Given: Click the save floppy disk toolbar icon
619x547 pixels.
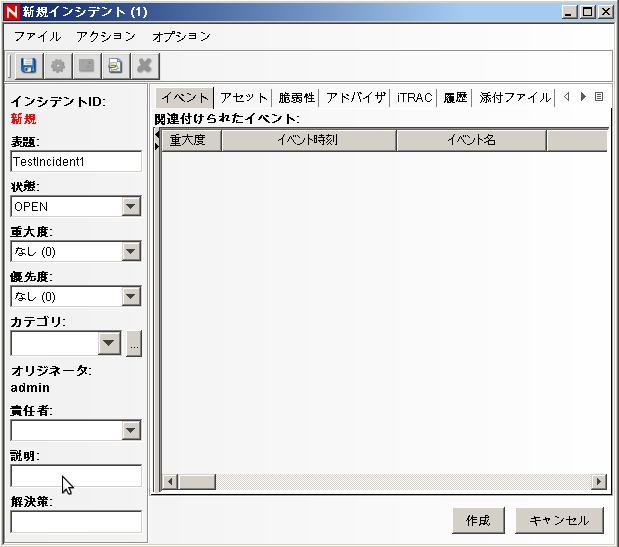Looking at the screenshot, I should (28, 66).
